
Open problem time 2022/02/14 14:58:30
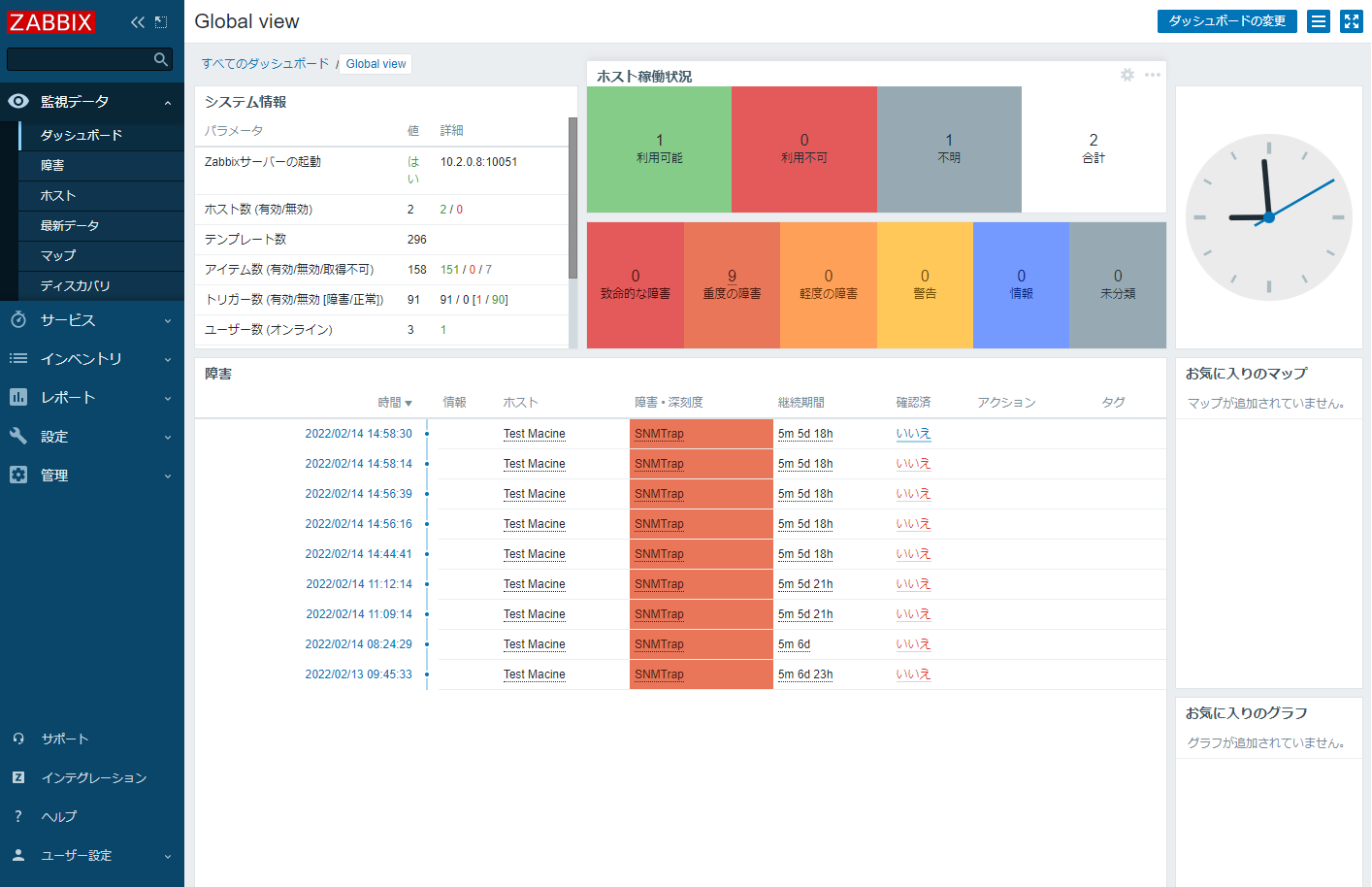coord(358,434)
